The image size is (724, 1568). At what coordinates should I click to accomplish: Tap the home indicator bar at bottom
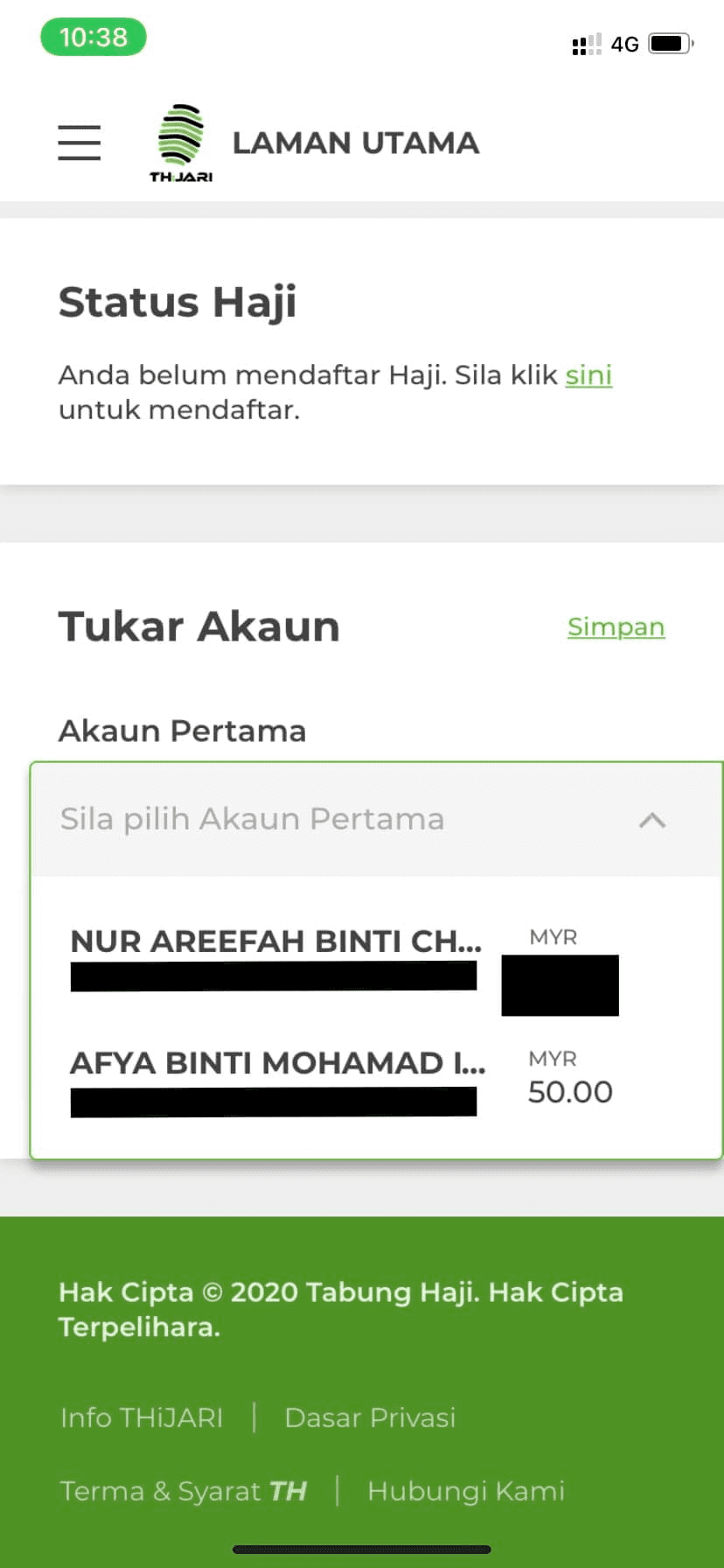click(x=362, y=1550)
